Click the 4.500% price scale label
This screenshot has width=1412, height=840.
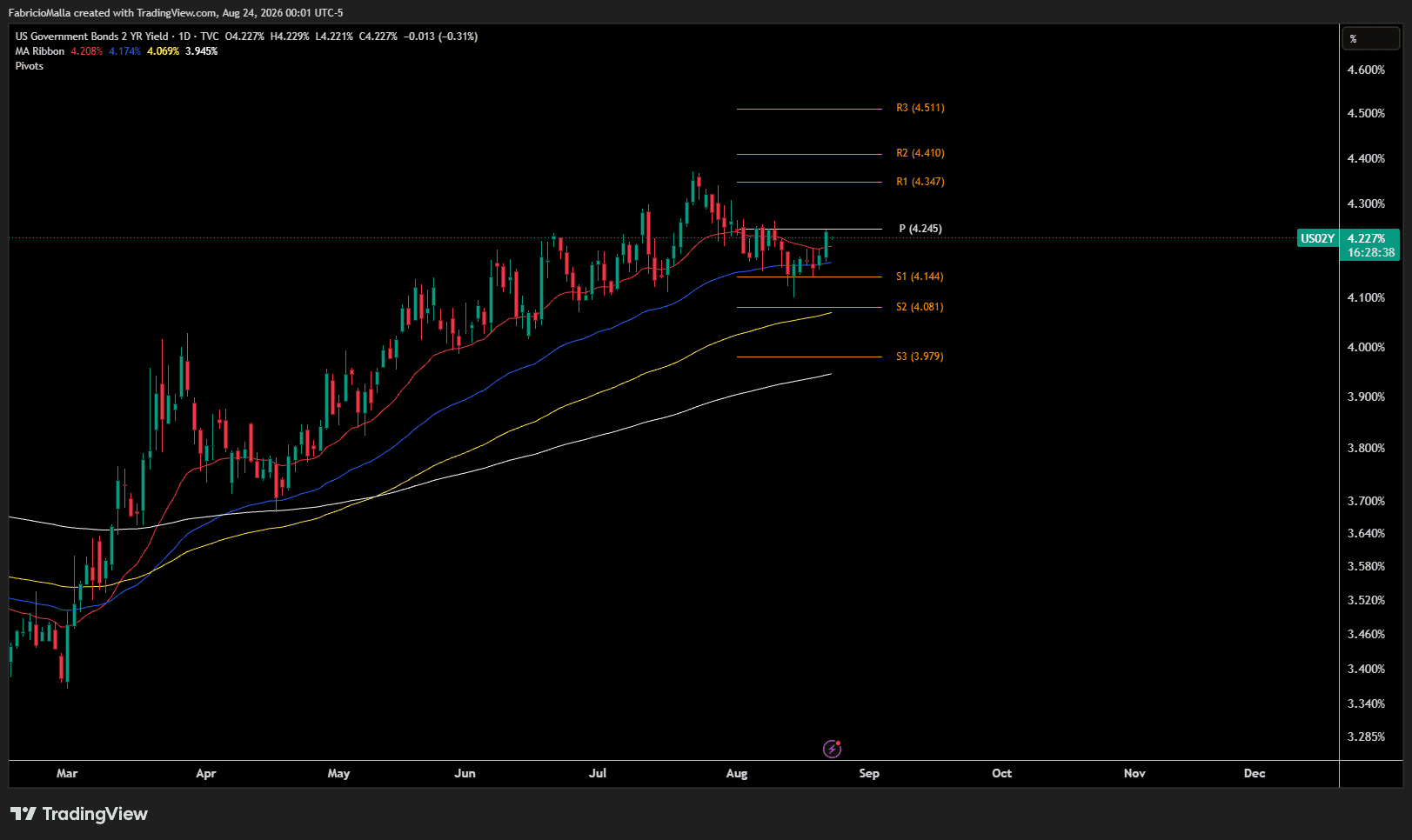pos(1366,113)
